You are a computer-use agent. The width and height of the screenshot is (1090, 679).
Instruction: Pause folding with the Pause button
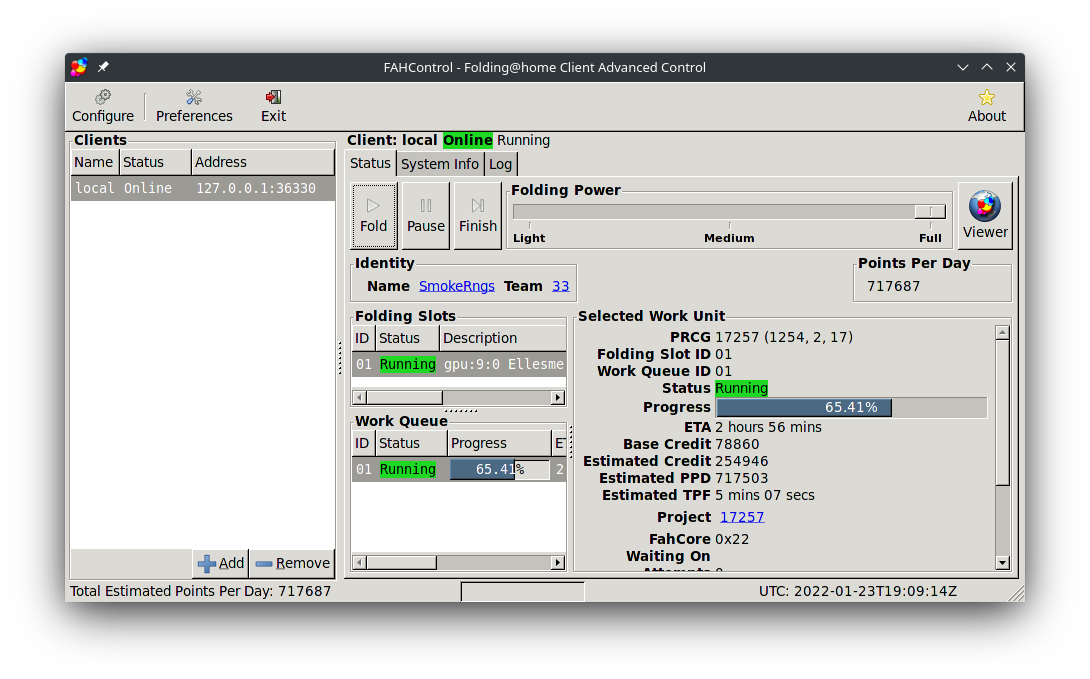click(x=425, y=215)
